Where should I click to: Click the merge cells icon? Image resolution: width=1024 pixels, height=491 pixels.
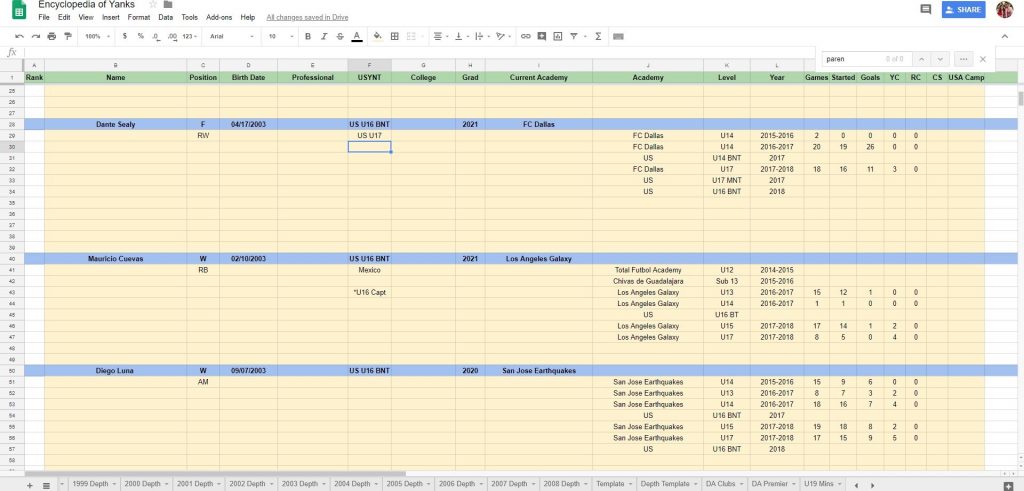(411, 37)
